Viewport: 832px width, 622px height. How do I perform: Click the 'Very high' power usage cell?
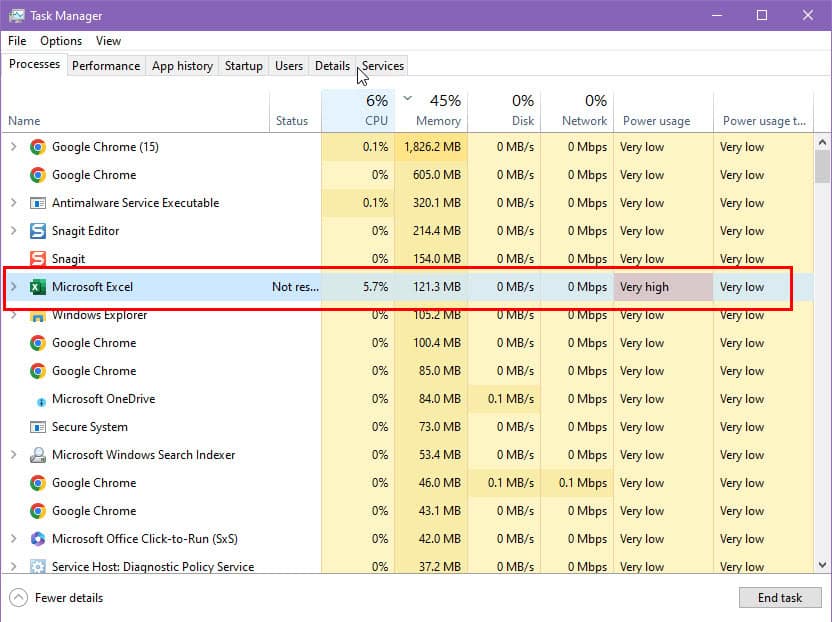point(664,287)
